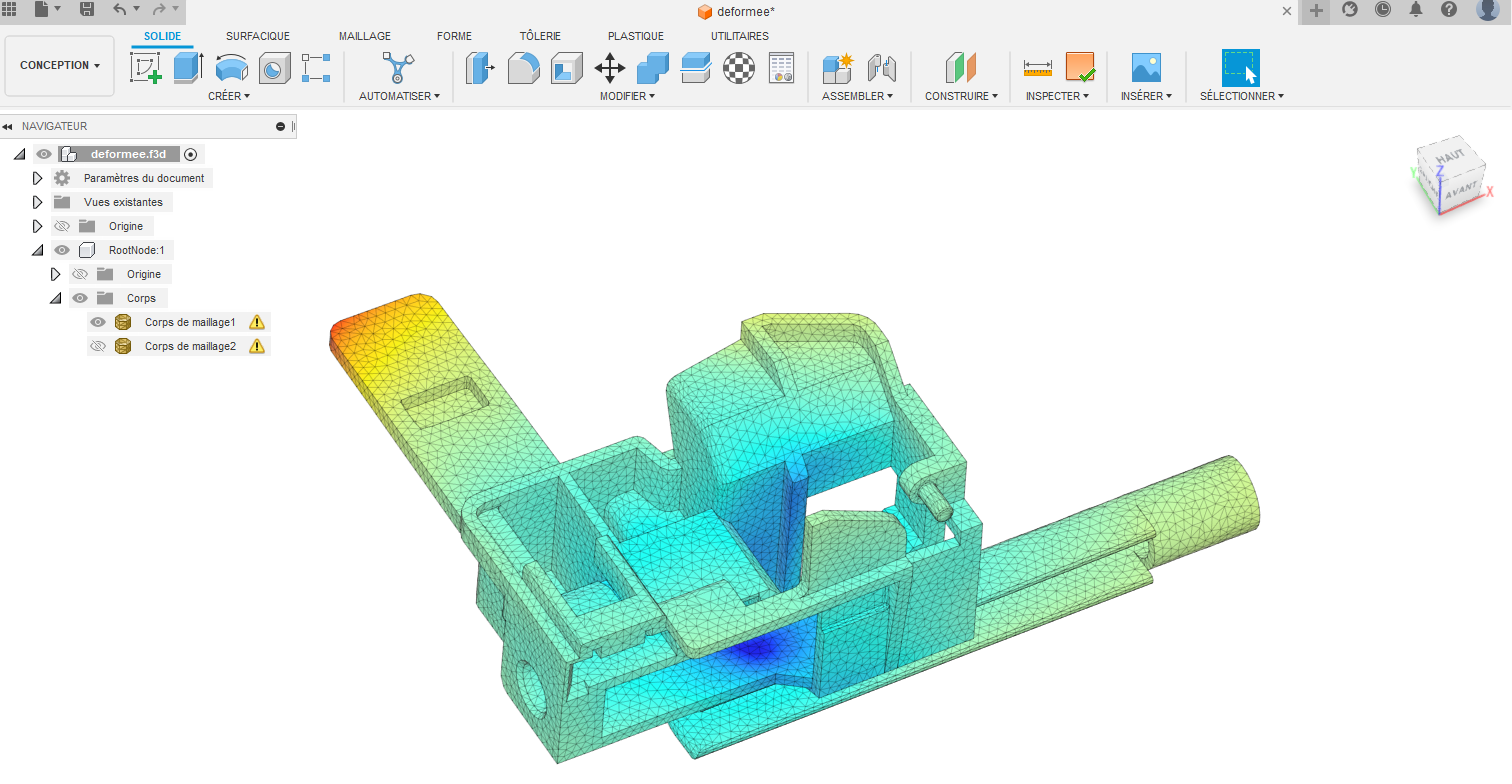Open the Appearance checkered sphere tool

pos(739,68)
